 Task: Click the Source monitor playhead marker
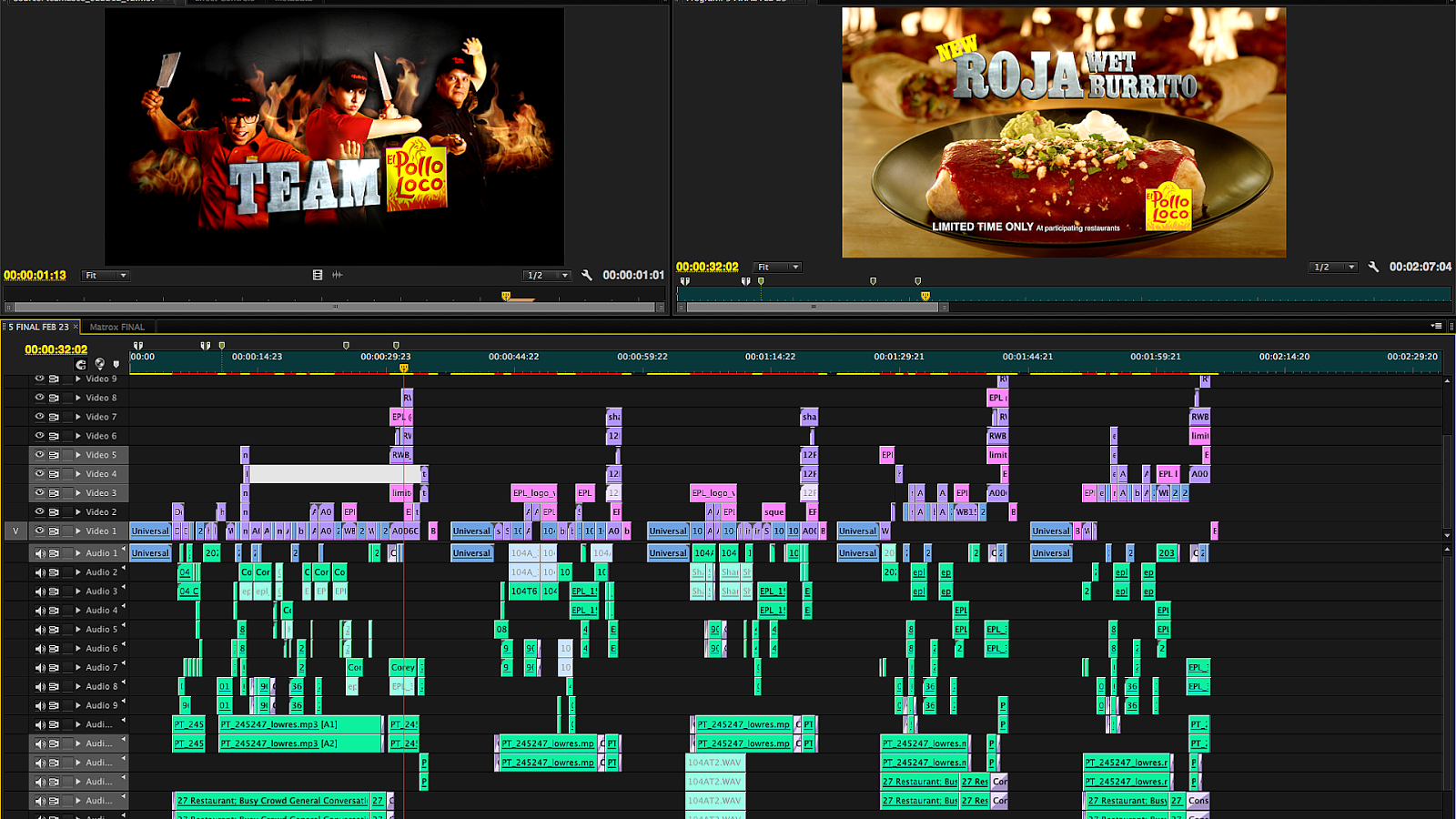tap(506, 296)
